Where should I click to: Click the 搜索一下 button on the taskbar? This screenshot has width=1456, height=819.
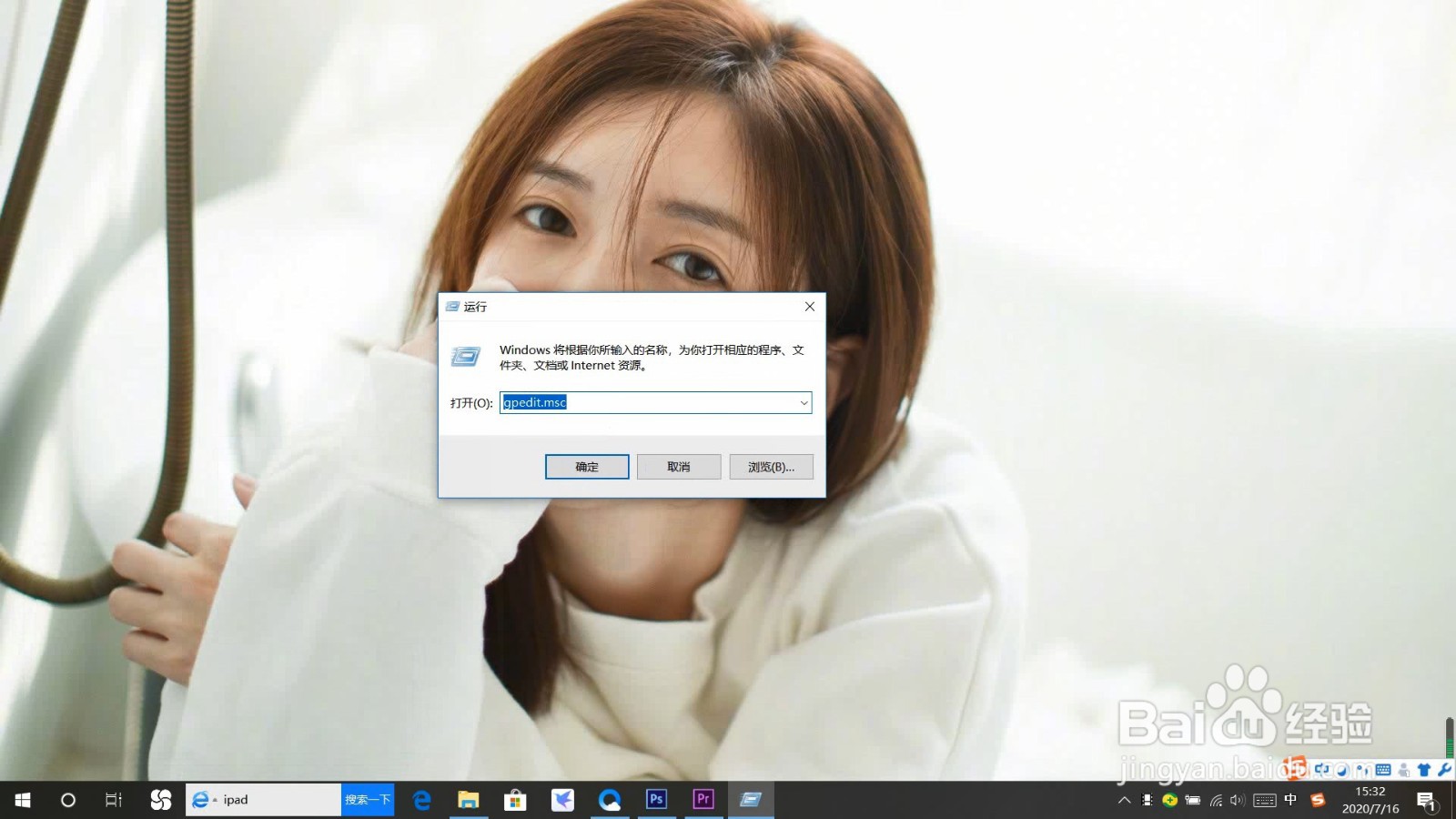(x=368, y=800)
